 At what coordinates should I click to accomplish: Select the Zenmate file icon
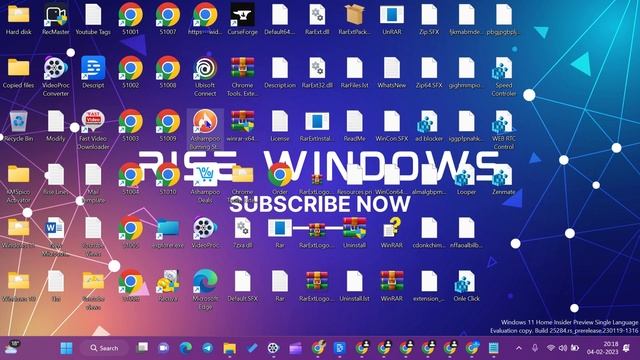pyautogui.click(x=504, y=179)
